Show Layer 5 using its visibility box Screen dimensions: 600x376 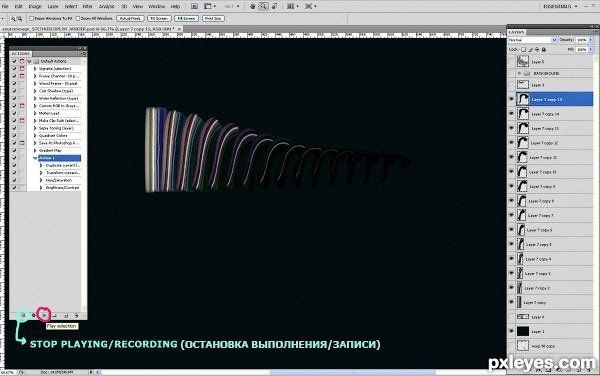click(512, 62)
